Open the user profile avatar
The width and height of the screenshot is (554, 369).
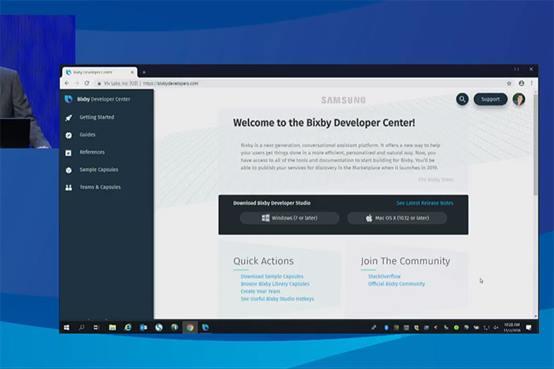(x=519, y=99)
